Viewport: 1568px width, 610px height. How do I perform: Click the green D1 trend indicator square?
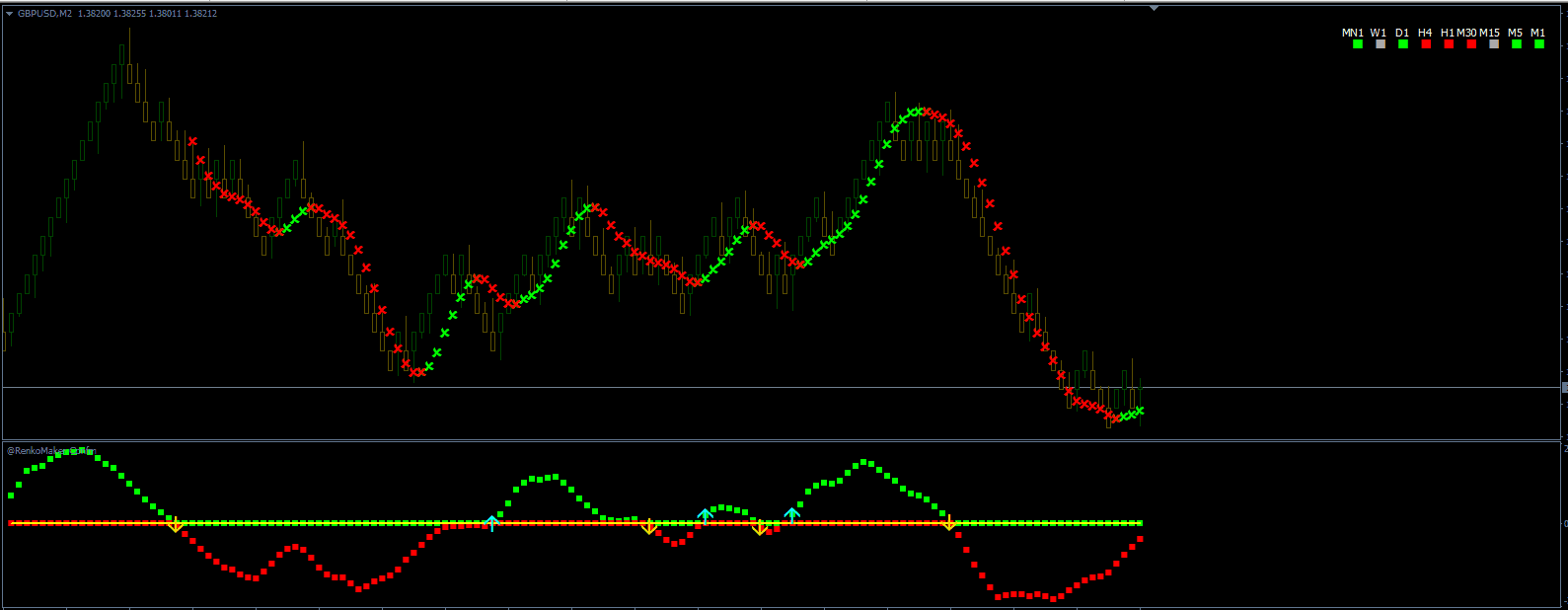click(1403, 43)
